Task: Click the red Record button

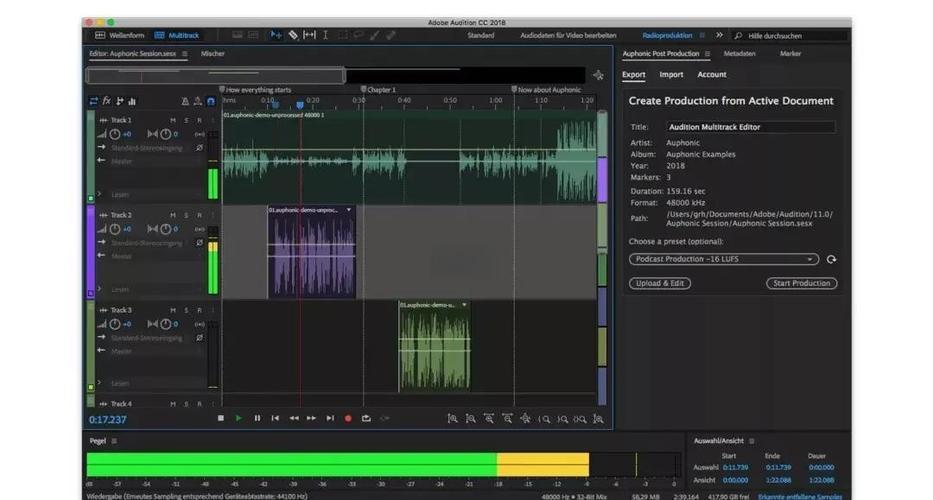Action: [348, 418]
